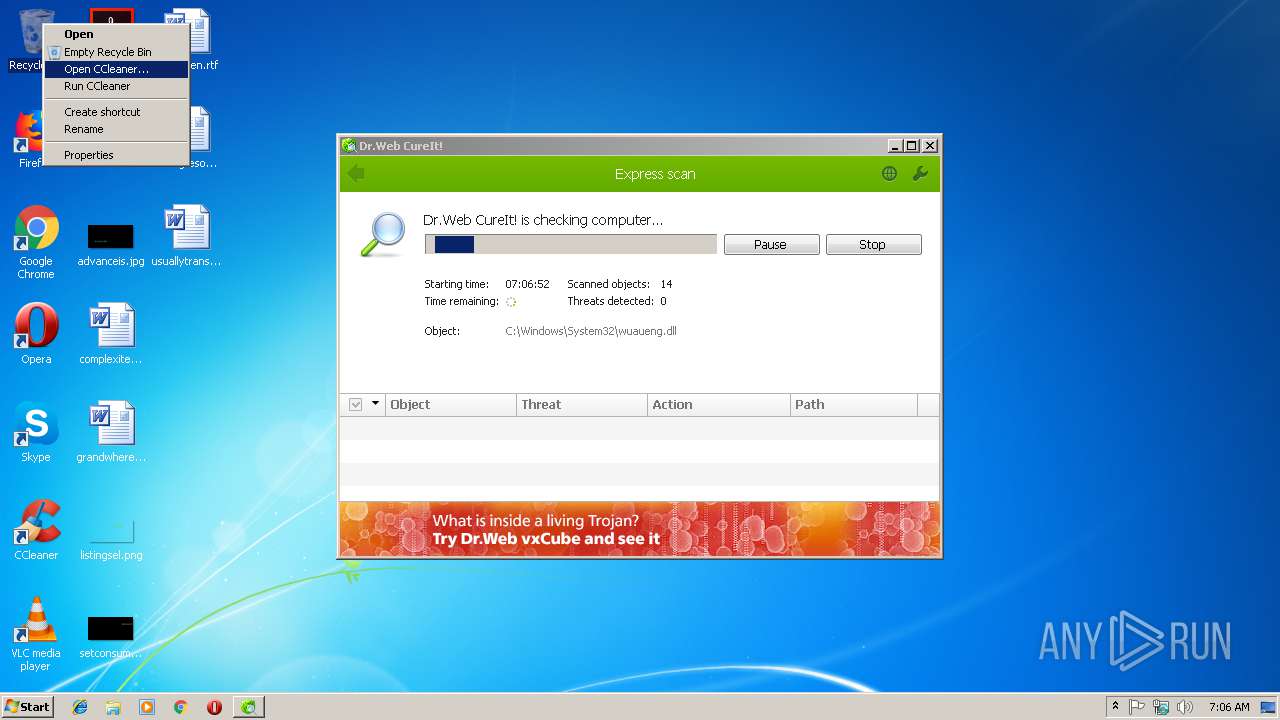Minimize the Dr.Web CureIt! window
Image resolution: width=1280 pixels, height=720 pixels.
(894, 146)
